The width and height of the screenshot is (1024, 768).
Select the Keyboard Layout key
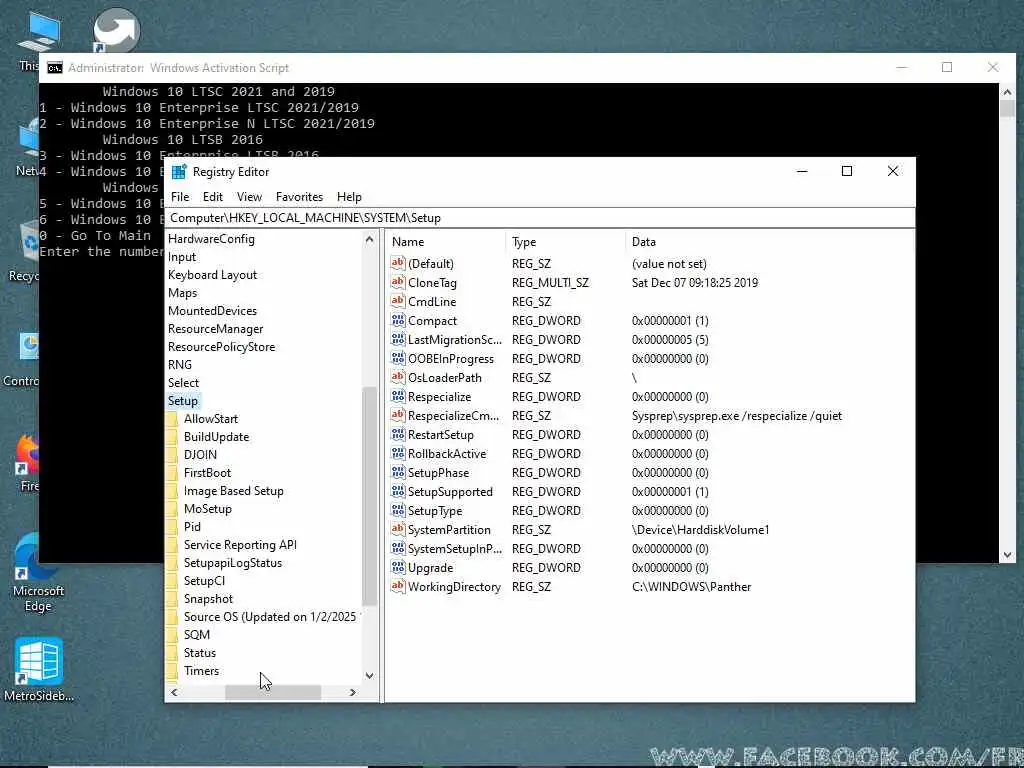tap(212, 275)
